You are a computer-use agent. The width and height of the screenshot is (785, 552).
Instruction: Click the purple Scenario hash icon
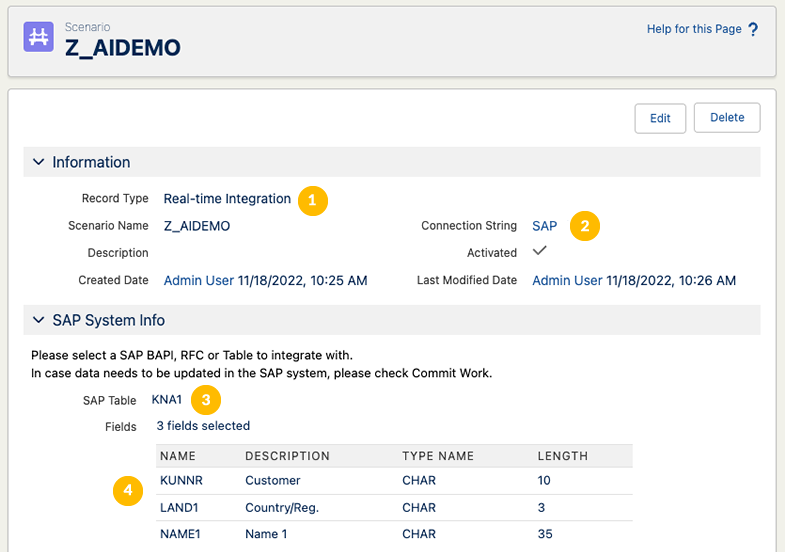click(39, 37)
